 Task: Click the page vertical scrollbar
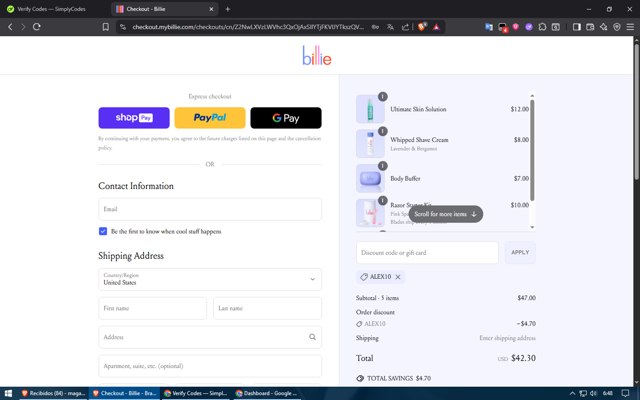636,110
